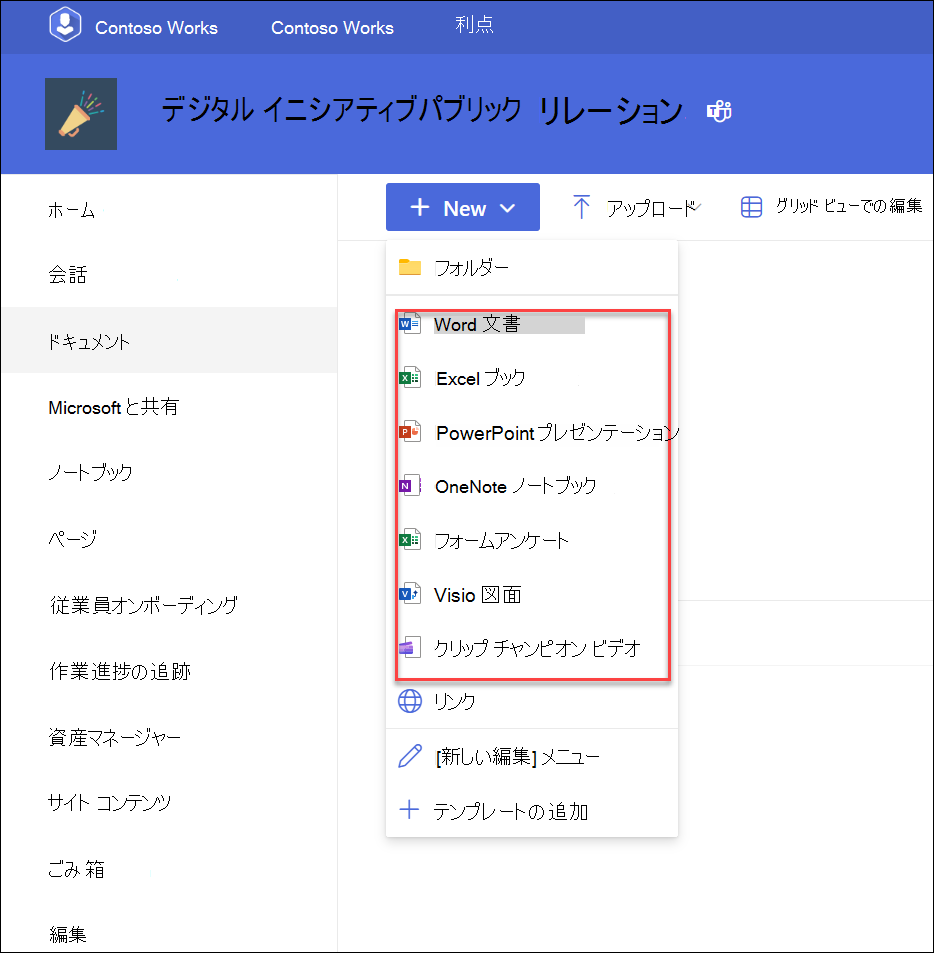934x953 pixels.
Task: Click the globe link icon in the menu
Action: (410, 701)
